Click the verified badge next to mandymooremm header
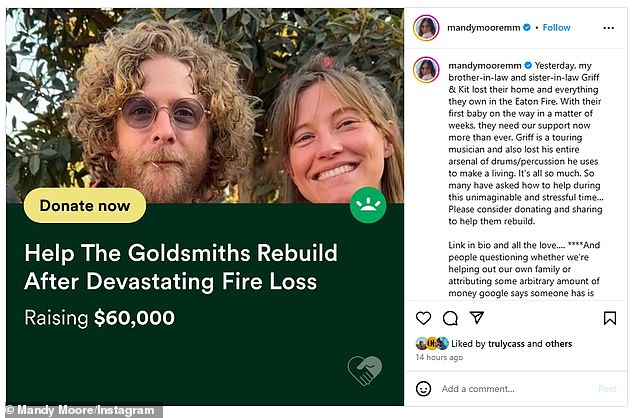 tap(527, 27)
